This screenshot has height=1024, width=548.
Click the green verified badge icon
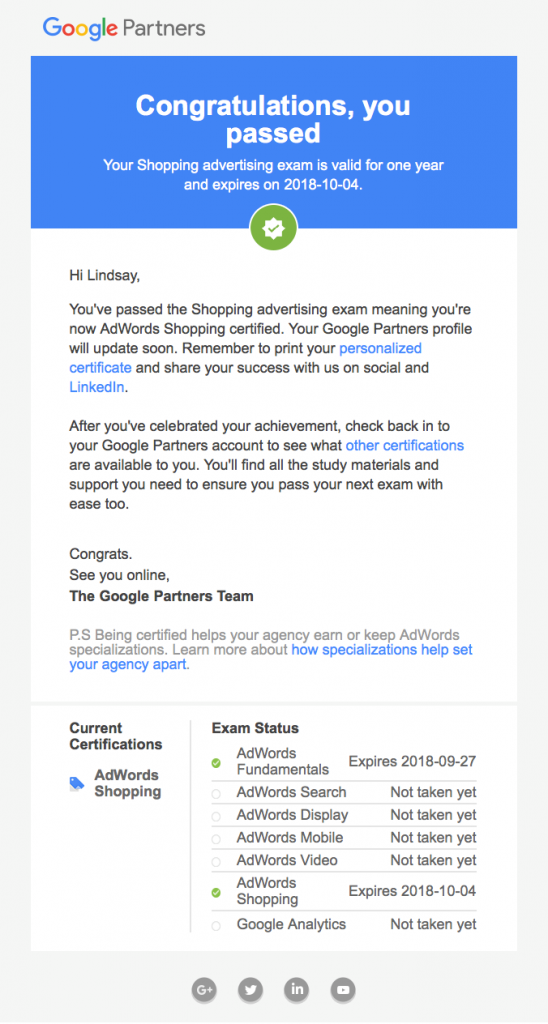tap(274, 228)
